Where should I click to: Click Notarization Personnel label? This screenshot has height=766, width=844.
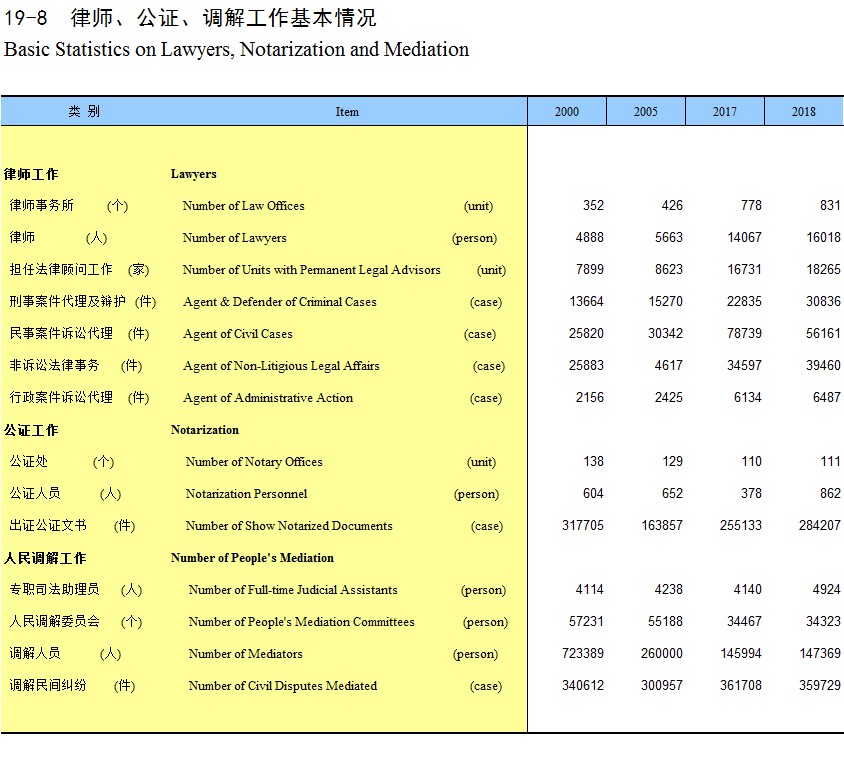click(x=246, y=494)
